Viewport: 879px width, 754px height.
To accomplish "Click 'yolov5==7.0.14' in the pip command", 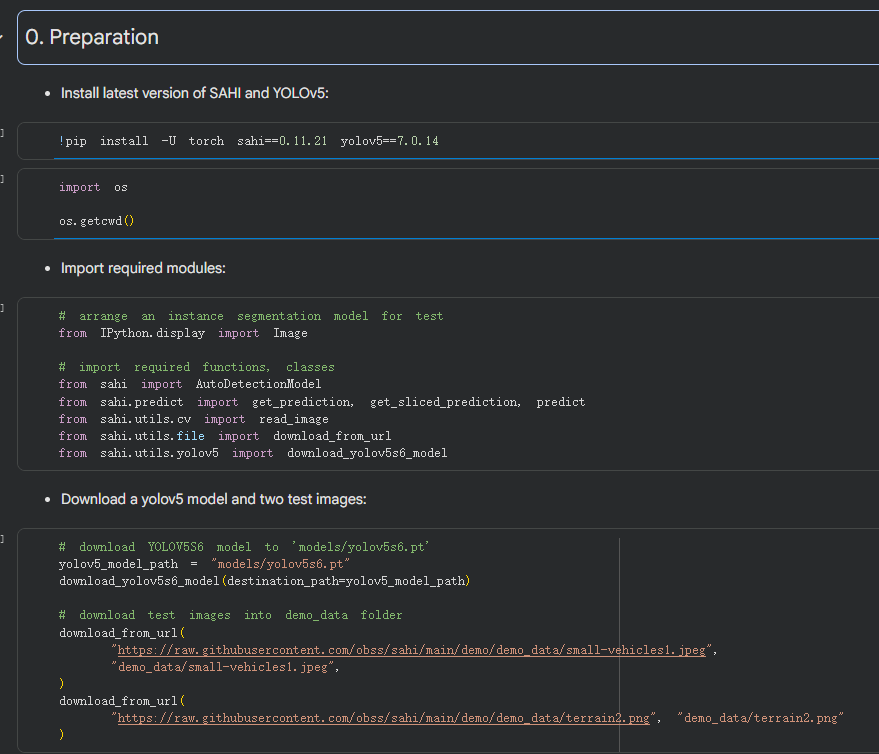I will (x=390, y=141).
